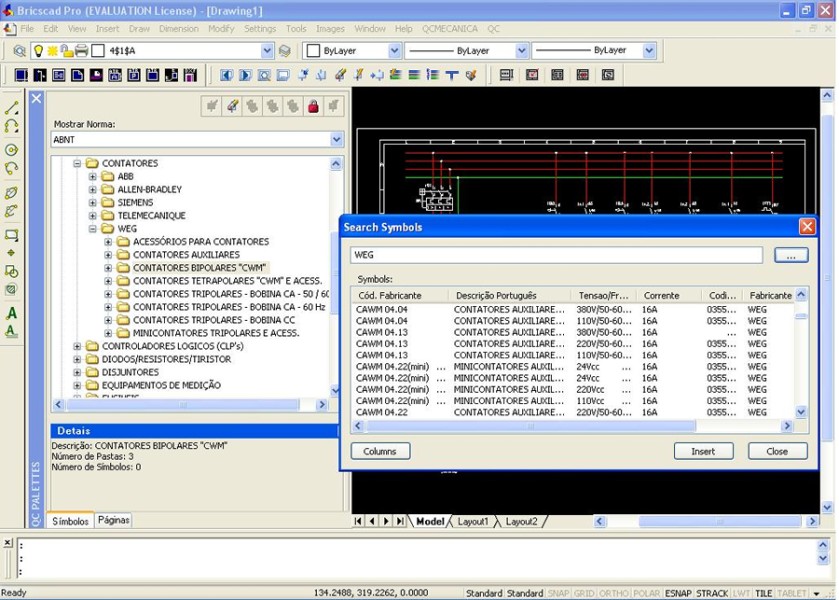This screenshot has height=600, width=839.
Task: Open the QCMECANICA menu
Action: (449, 29)
